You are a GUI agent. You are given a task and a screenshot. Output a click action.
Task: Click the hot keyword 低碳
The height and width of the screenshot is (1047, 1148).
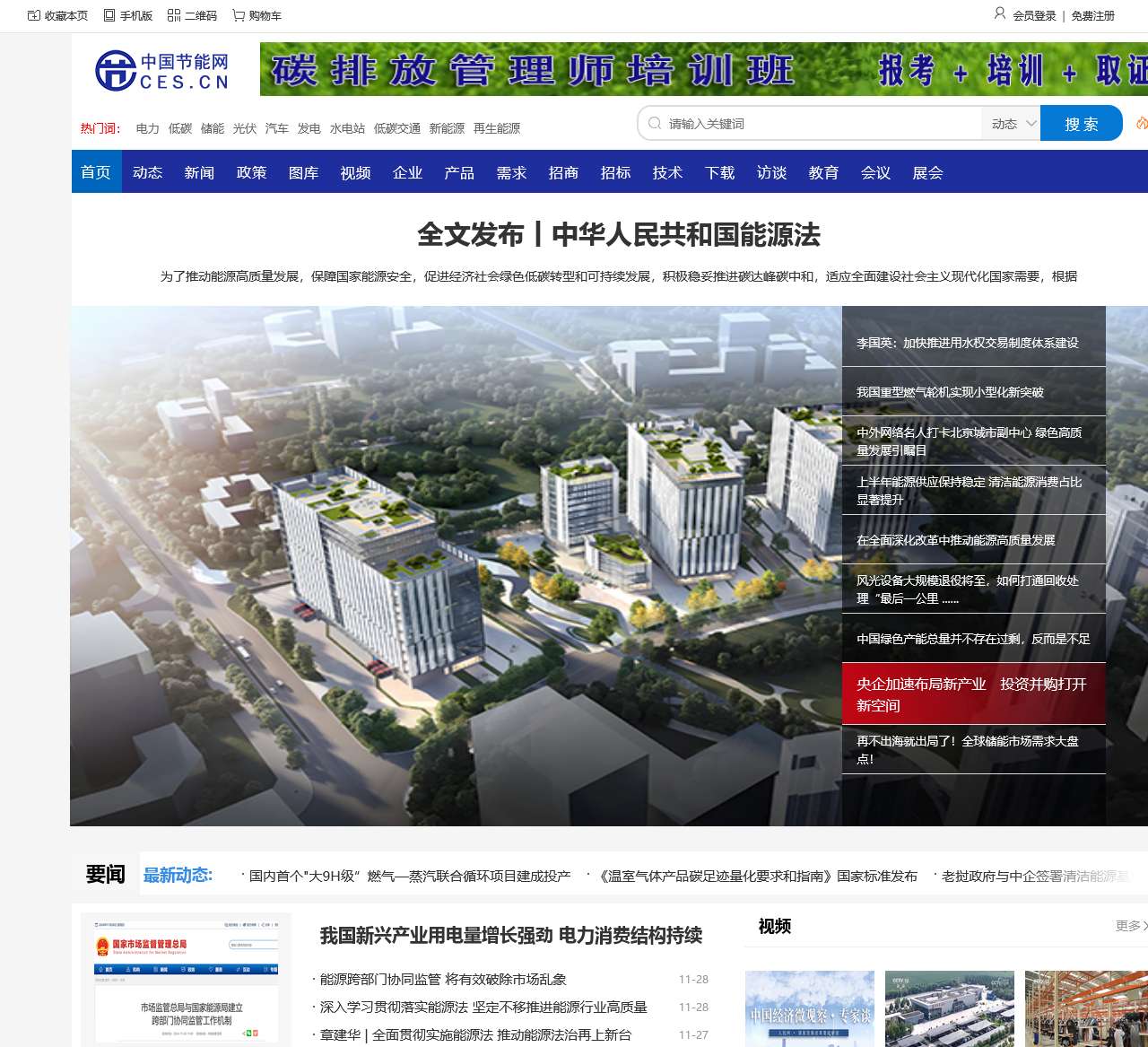coord(180,128)
